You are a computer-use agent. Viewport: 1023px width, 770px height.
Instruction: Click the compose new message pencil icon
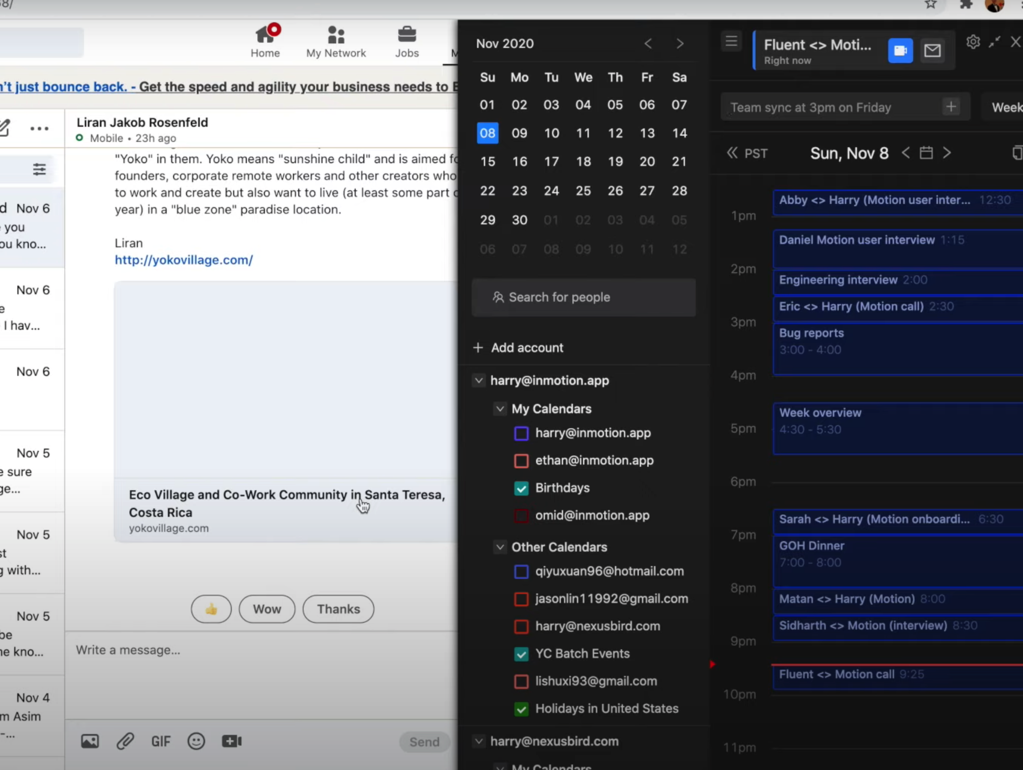4,128
